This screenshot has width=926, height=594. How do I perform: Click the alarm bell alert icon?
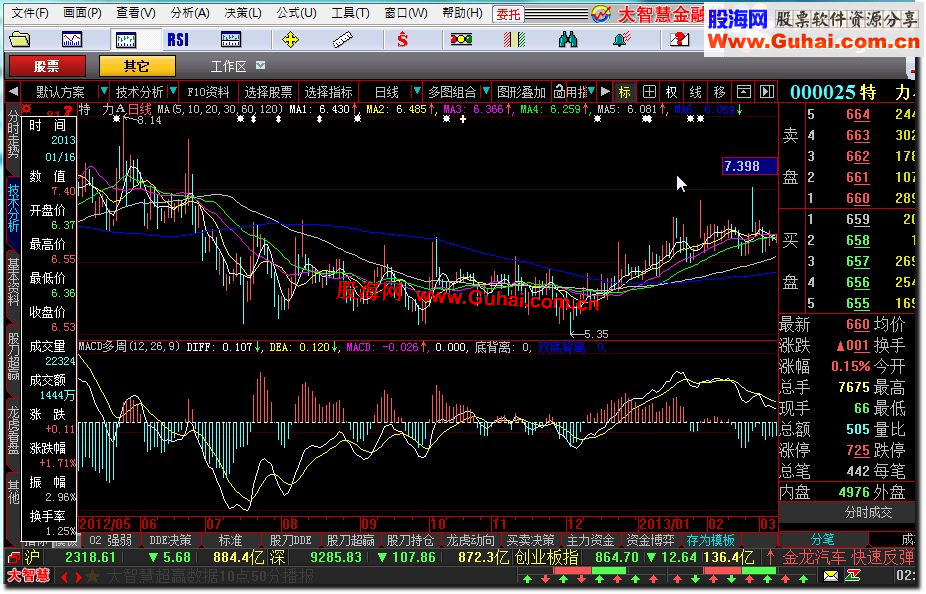coord(621,40)
